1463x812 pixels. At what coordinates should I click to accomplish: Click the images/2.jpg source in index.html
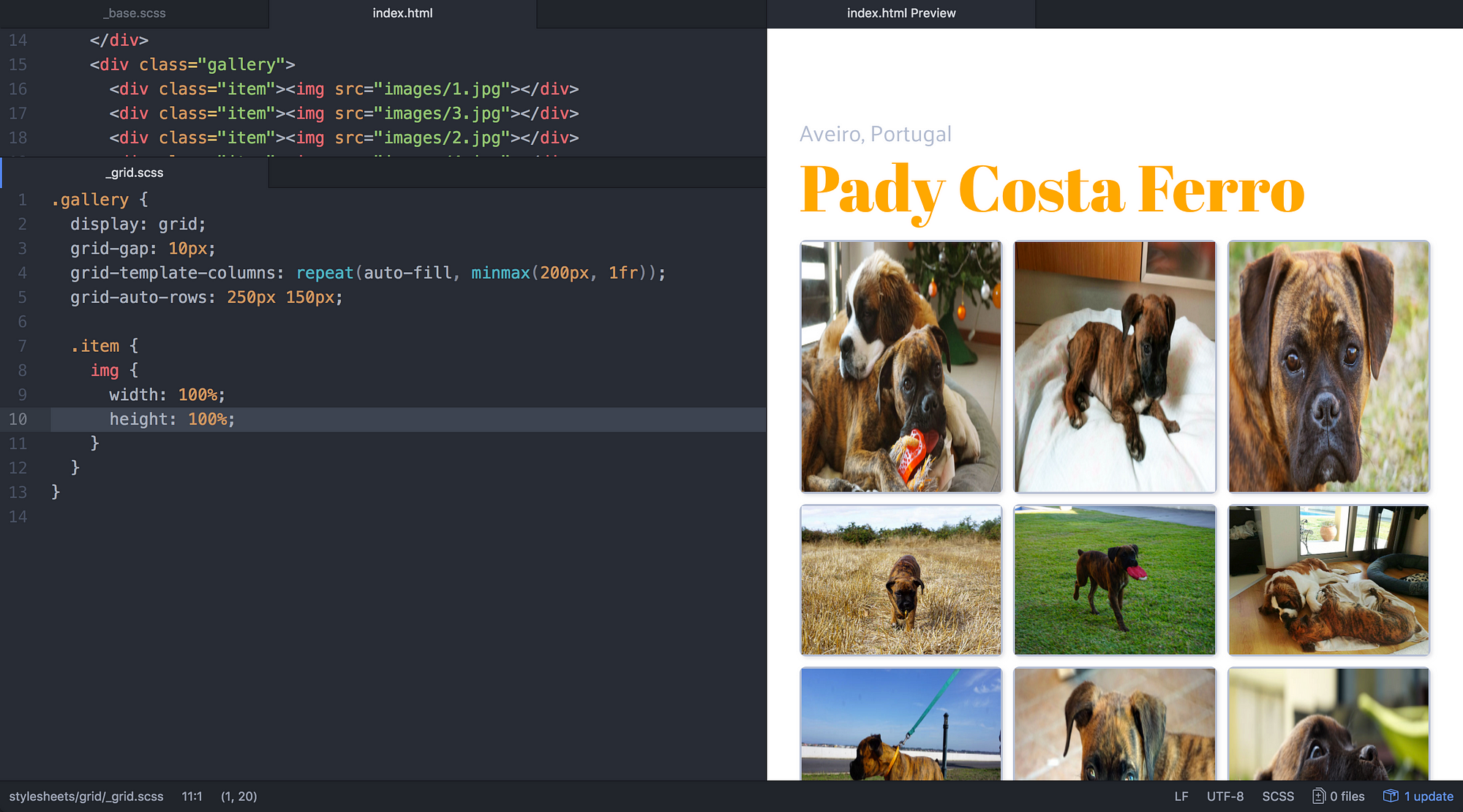click(442, 138)
